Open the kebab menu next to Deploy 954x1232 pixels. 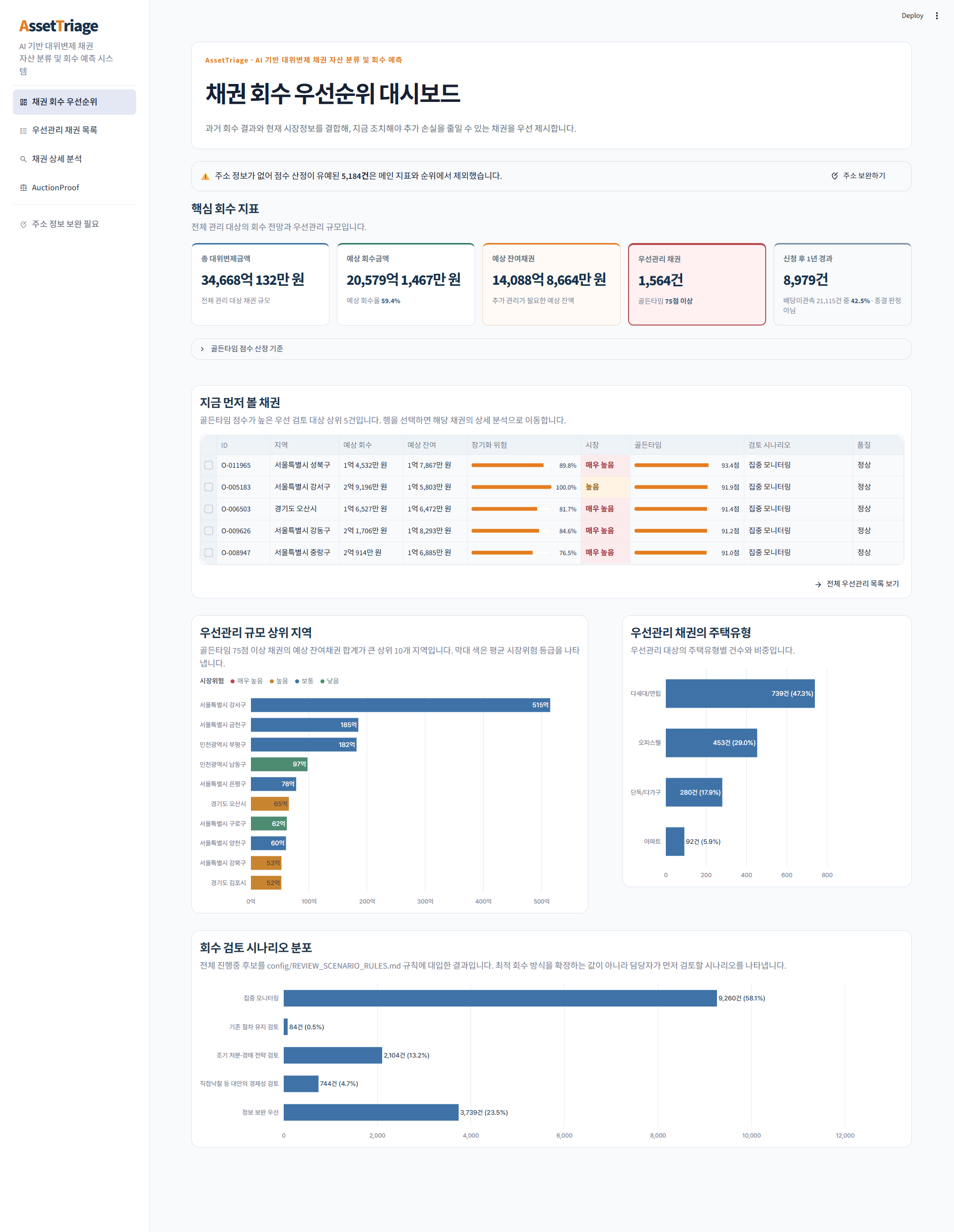pos(937,16)
